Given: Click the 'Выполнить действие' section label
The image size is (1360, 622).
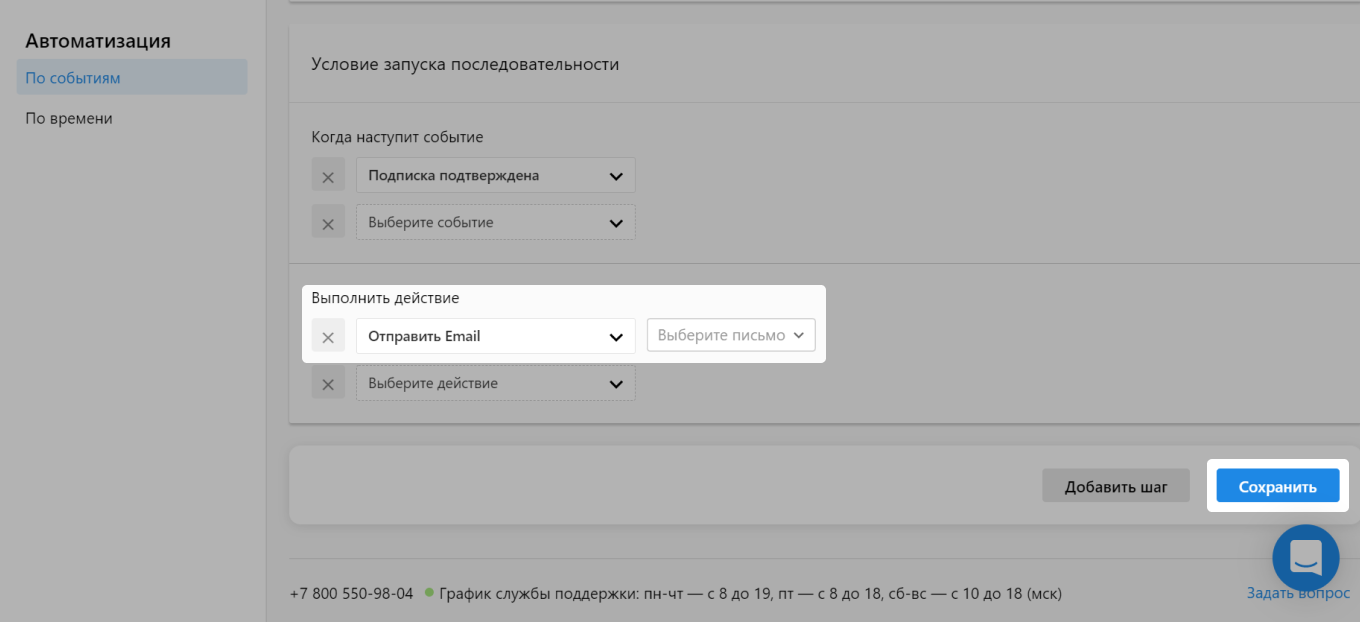Looking at the screenshot, I should tap(385, 297).
